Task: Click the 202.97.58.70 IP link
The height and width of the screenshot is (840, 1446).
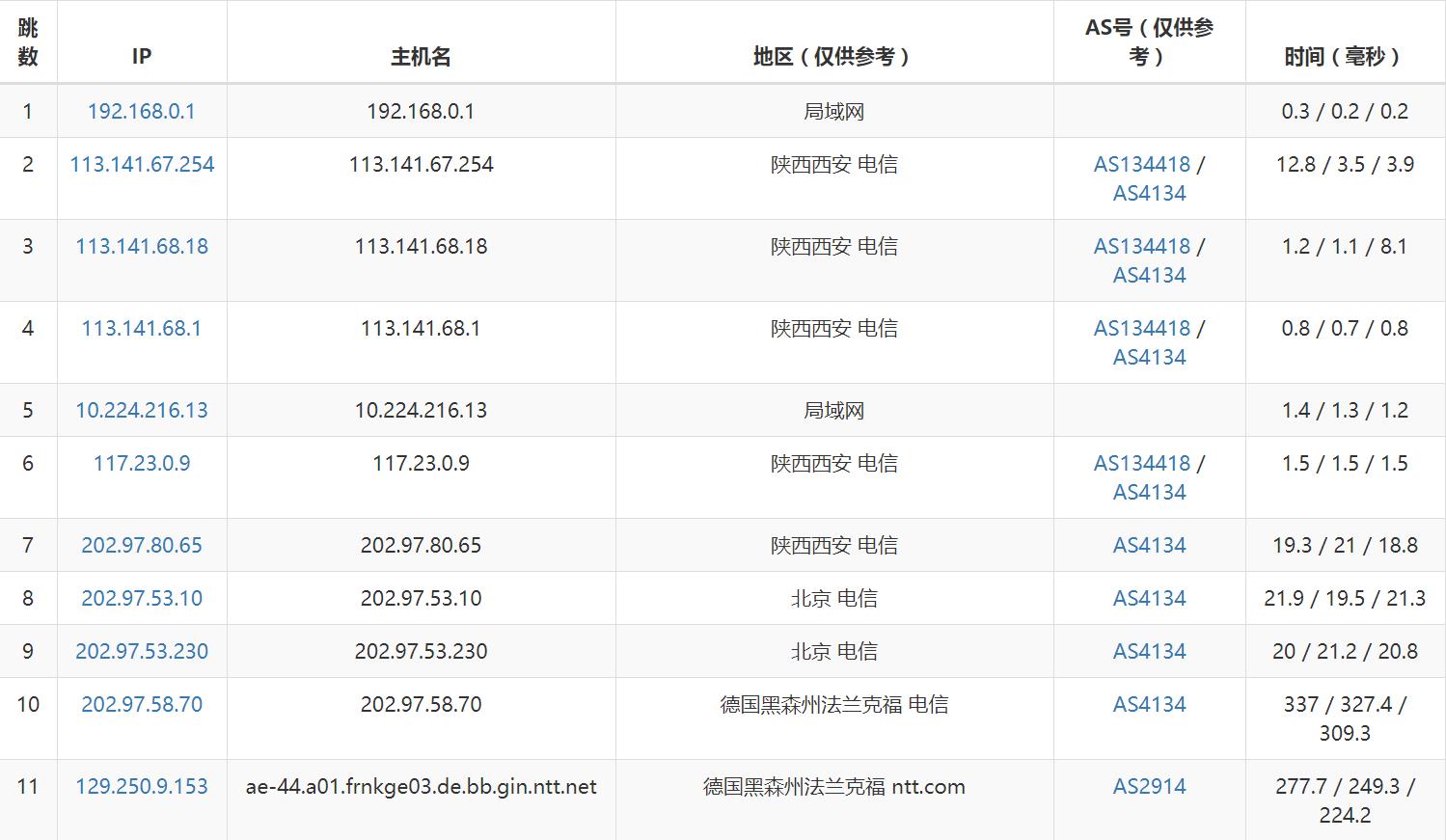Action: pos(142,704)
